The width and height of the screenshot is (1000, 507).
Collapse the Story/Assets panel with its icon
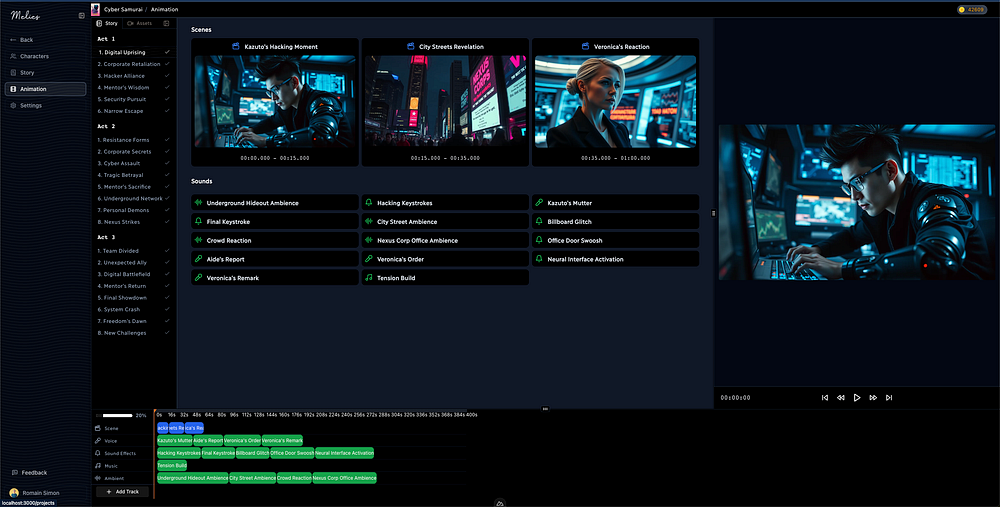tap(166, 23)
